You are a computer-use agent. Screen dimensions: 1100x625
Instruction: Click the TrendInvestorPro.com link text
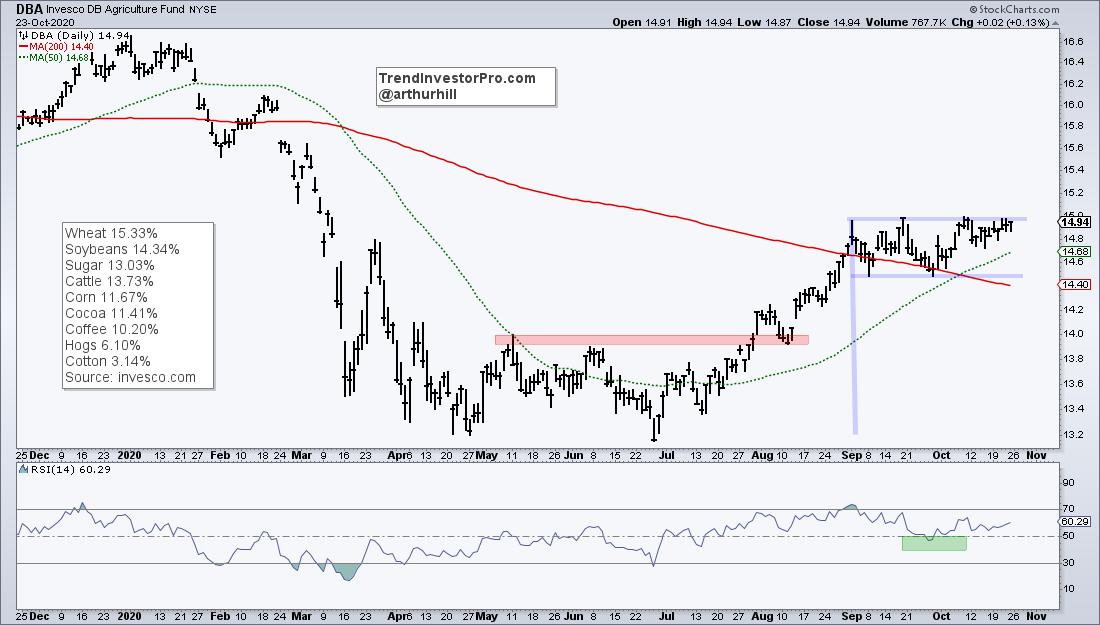[x=457, y=79]
